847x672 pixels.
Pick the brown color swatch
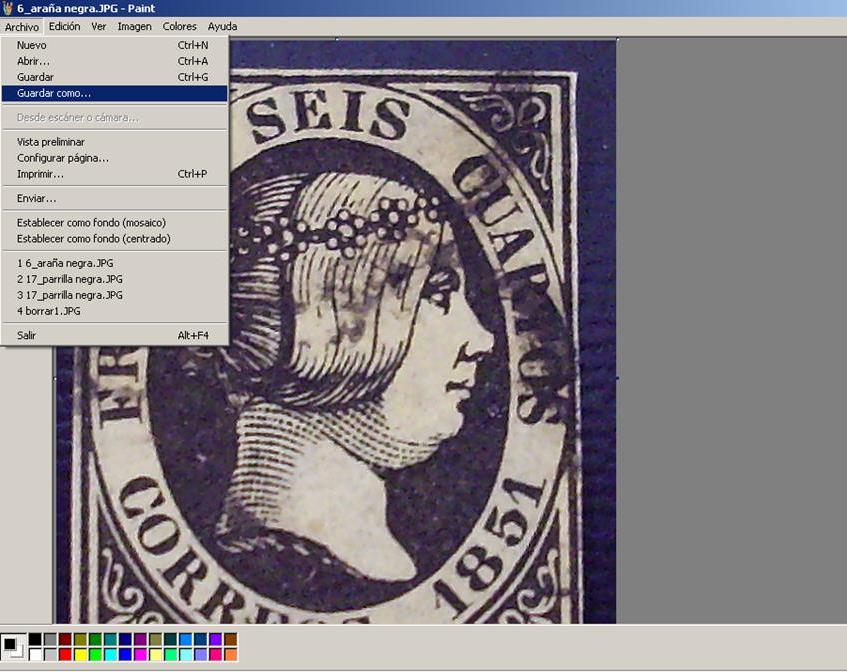click(231, 639)
